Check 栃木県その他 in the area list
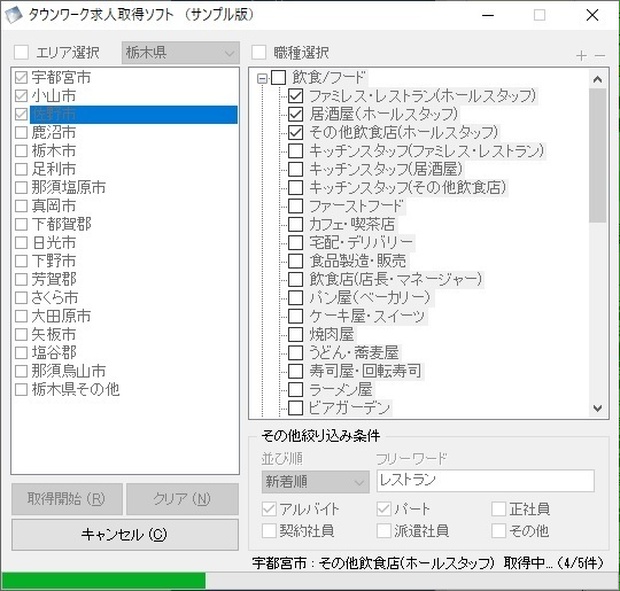The height and width of the screenshot is (591, 620). pos(21,389)
